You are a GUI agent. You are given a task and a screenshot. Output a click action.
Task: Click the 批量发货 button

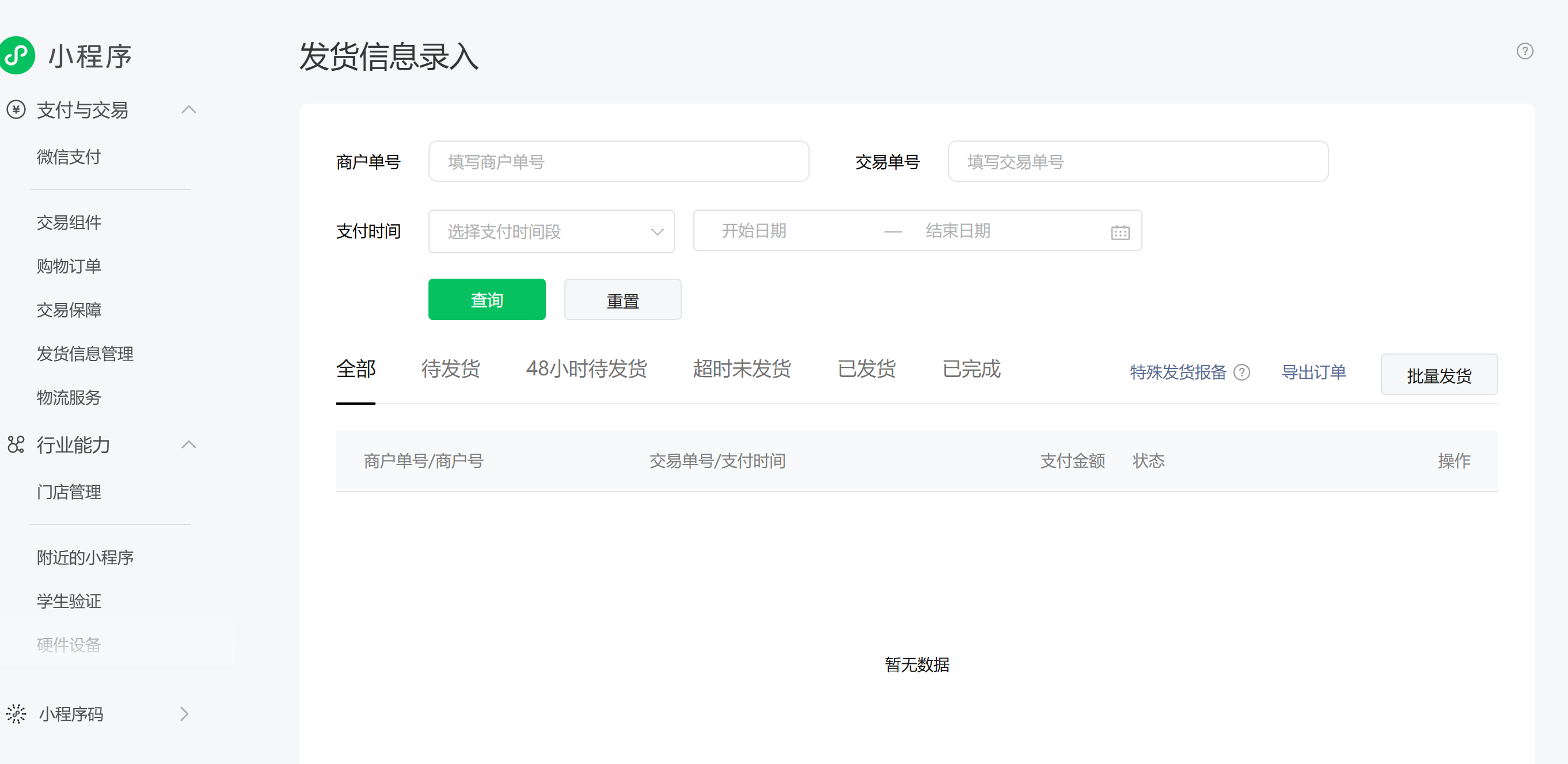click(x=1438, y=374)
